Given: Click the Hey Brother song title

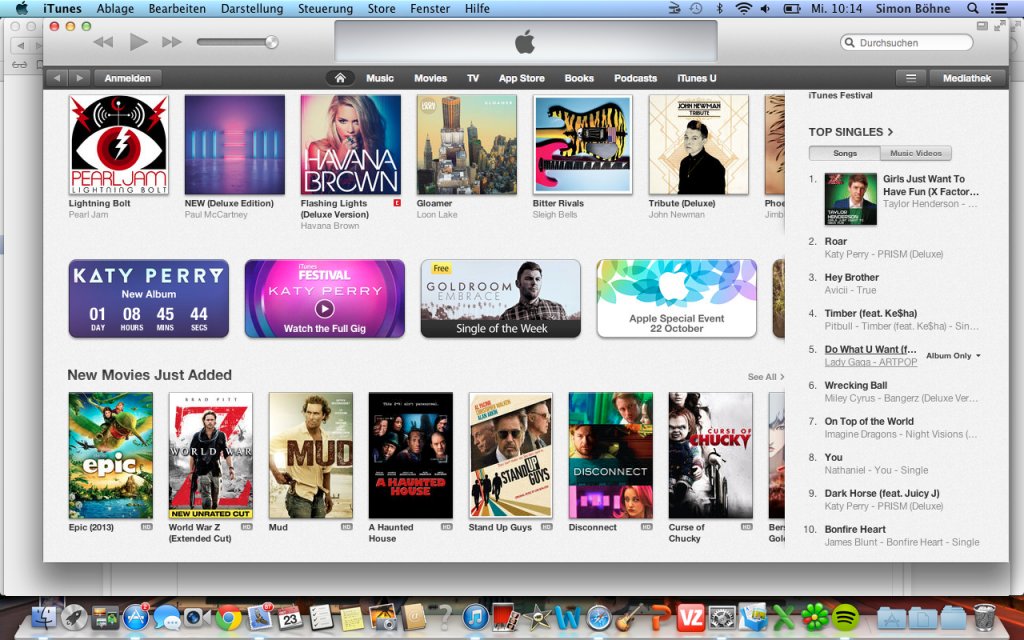Looking at the screenshot, I should tap(852, 278).
